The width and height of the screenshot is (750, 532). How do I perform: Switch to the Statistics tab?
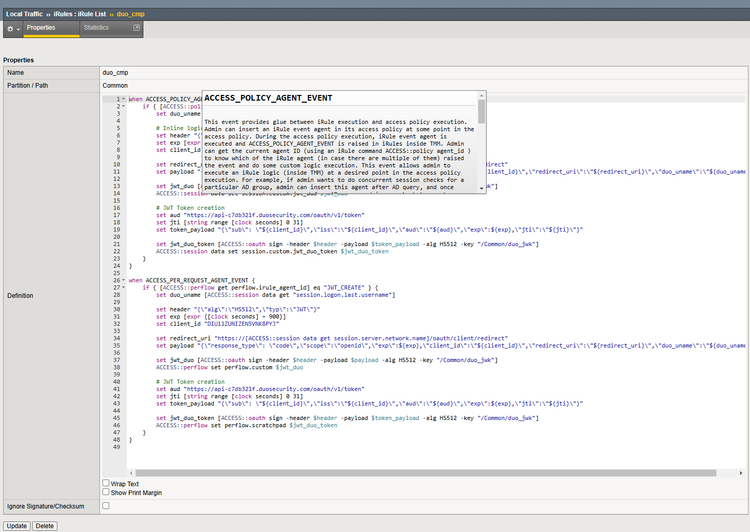point(96,28)
